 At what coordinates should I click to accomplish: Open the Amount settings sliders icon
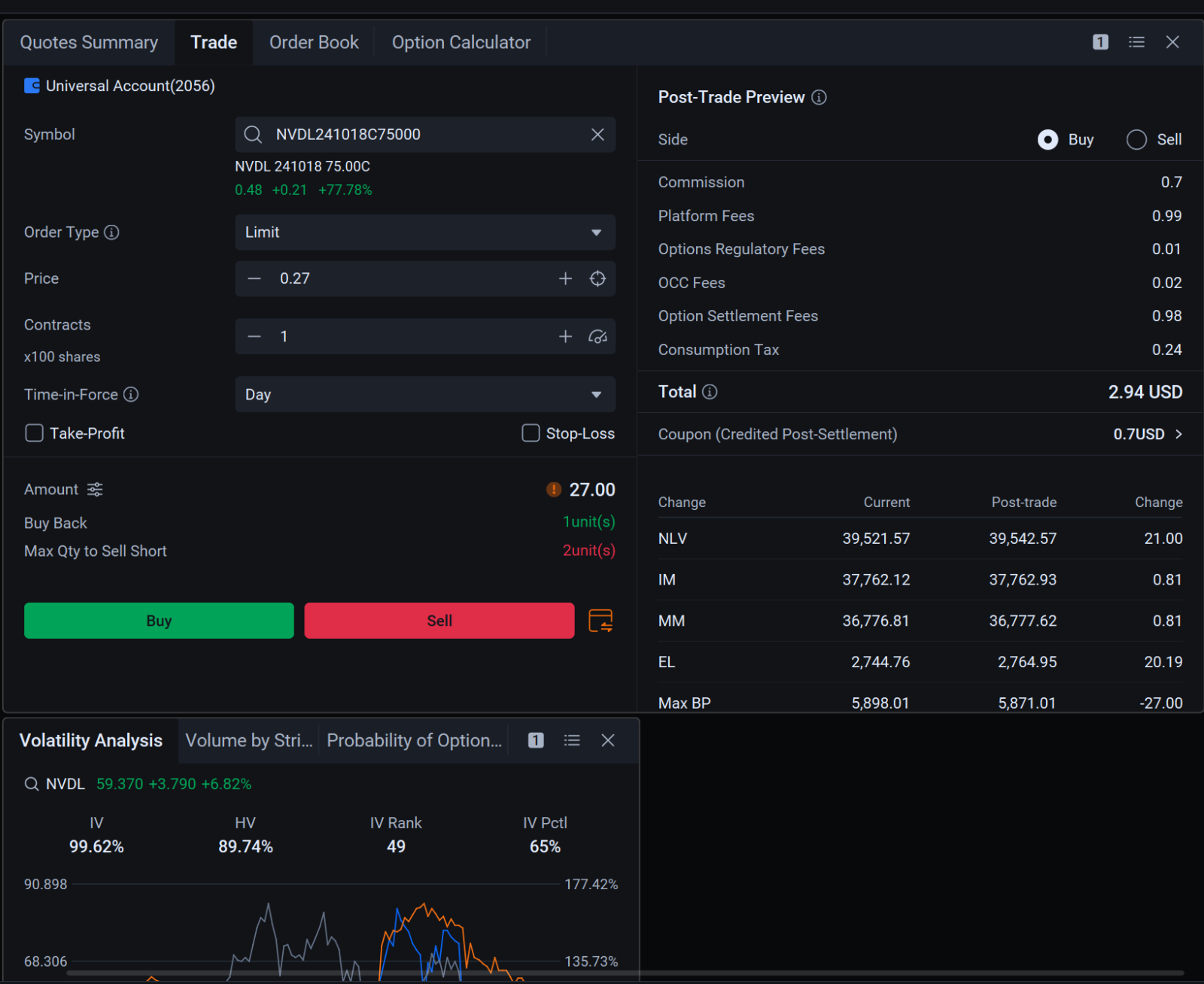coord(95,490)
